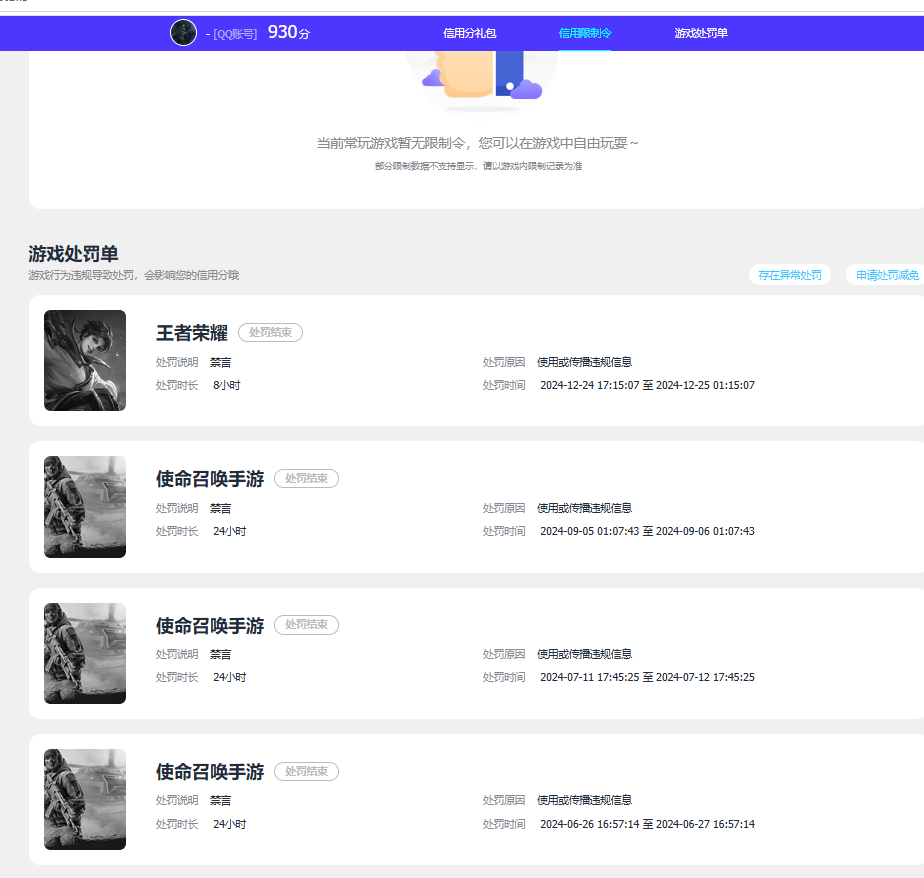Click the 王者荣耀 title
The image size is (924, 878).
pos(192,333)
